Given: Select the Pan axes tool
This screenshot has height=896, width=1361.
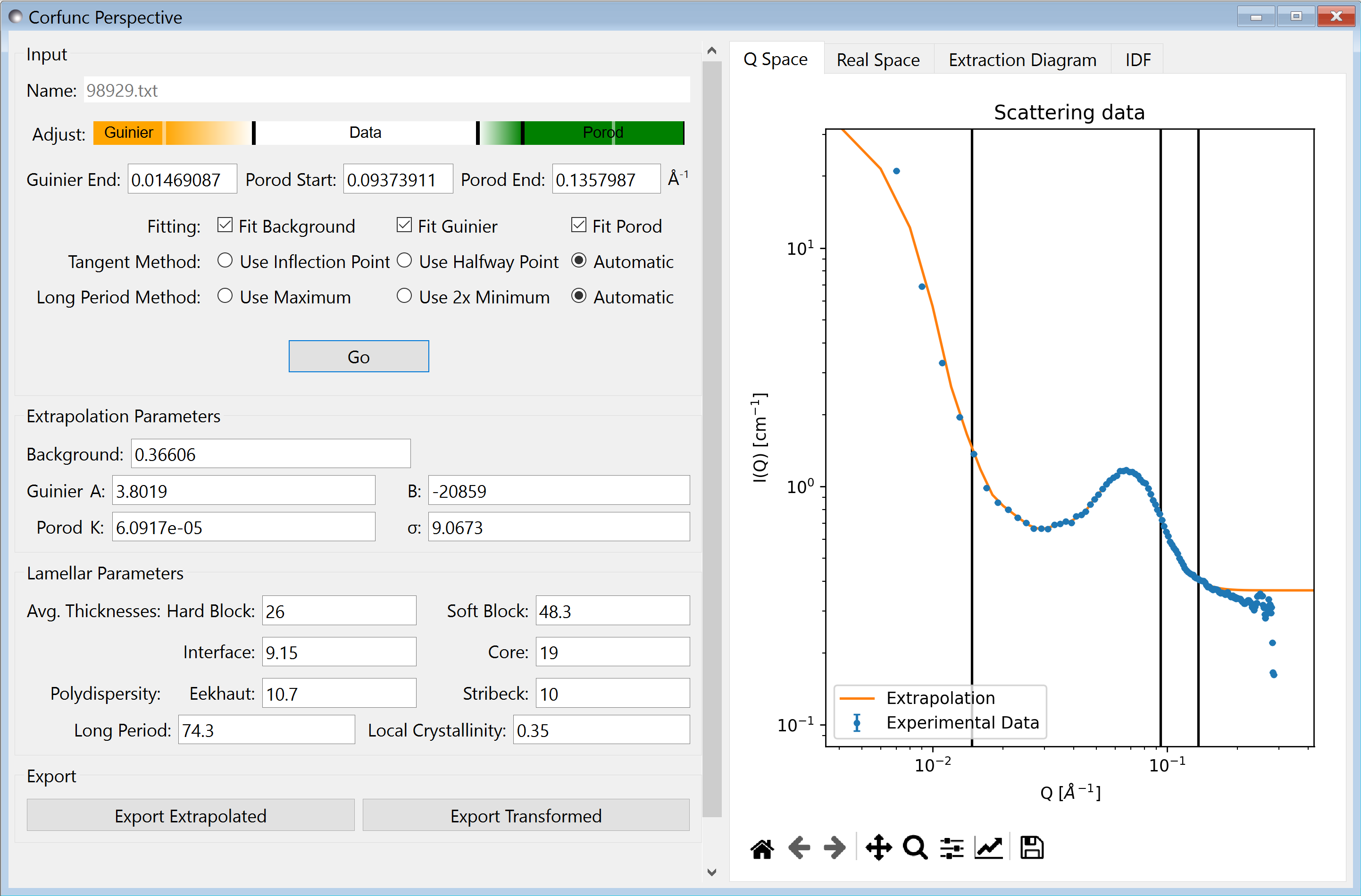Looking at the screenshot, I should click(x=878, y=848).
